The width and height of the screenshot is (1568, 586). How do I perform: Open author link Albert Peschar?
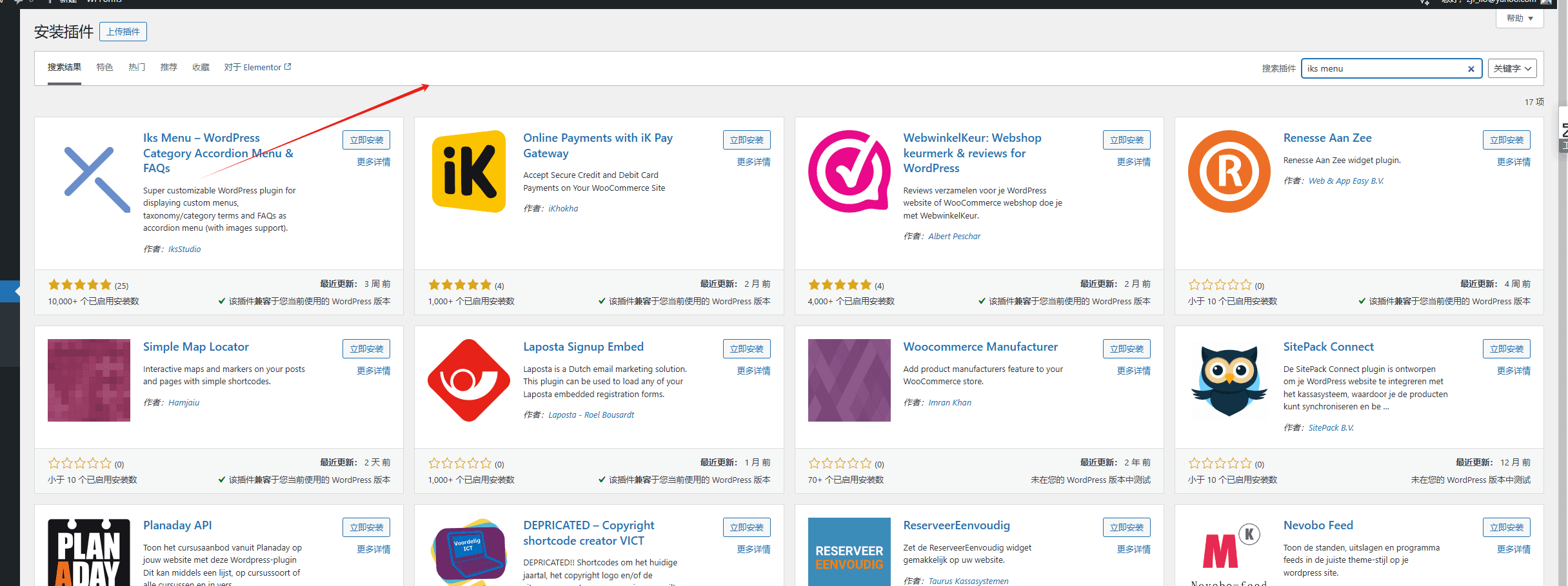pos(955,237)
